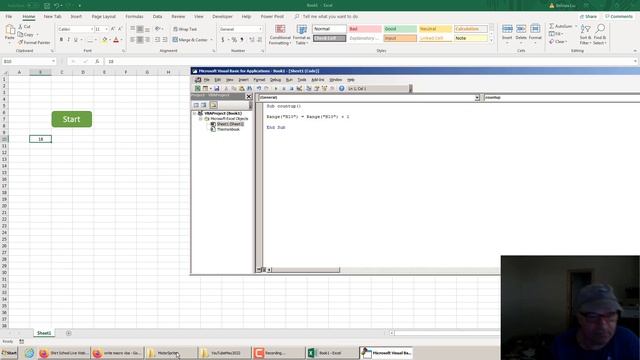
Task: Open the Find & Select magnifier menu
Action: coord(600,34)
